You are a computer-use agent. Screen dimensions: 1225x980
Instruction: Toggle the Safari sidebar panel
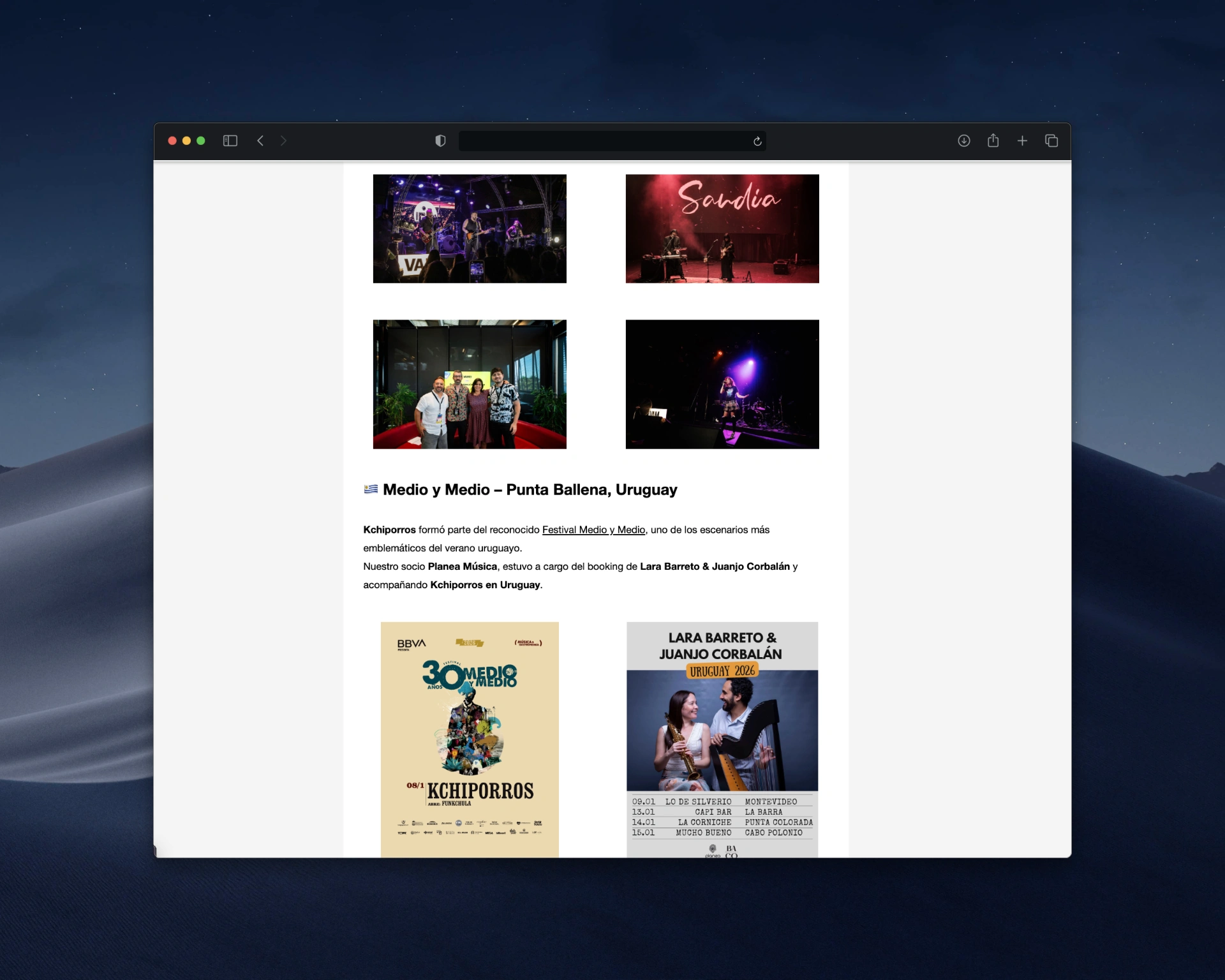[x=230, y=140]
